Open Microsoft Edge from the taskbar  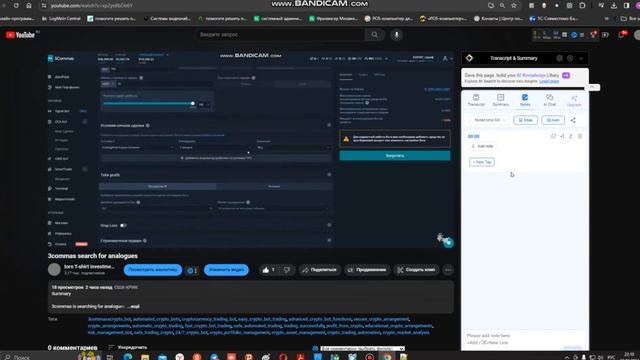click(128, 357)
